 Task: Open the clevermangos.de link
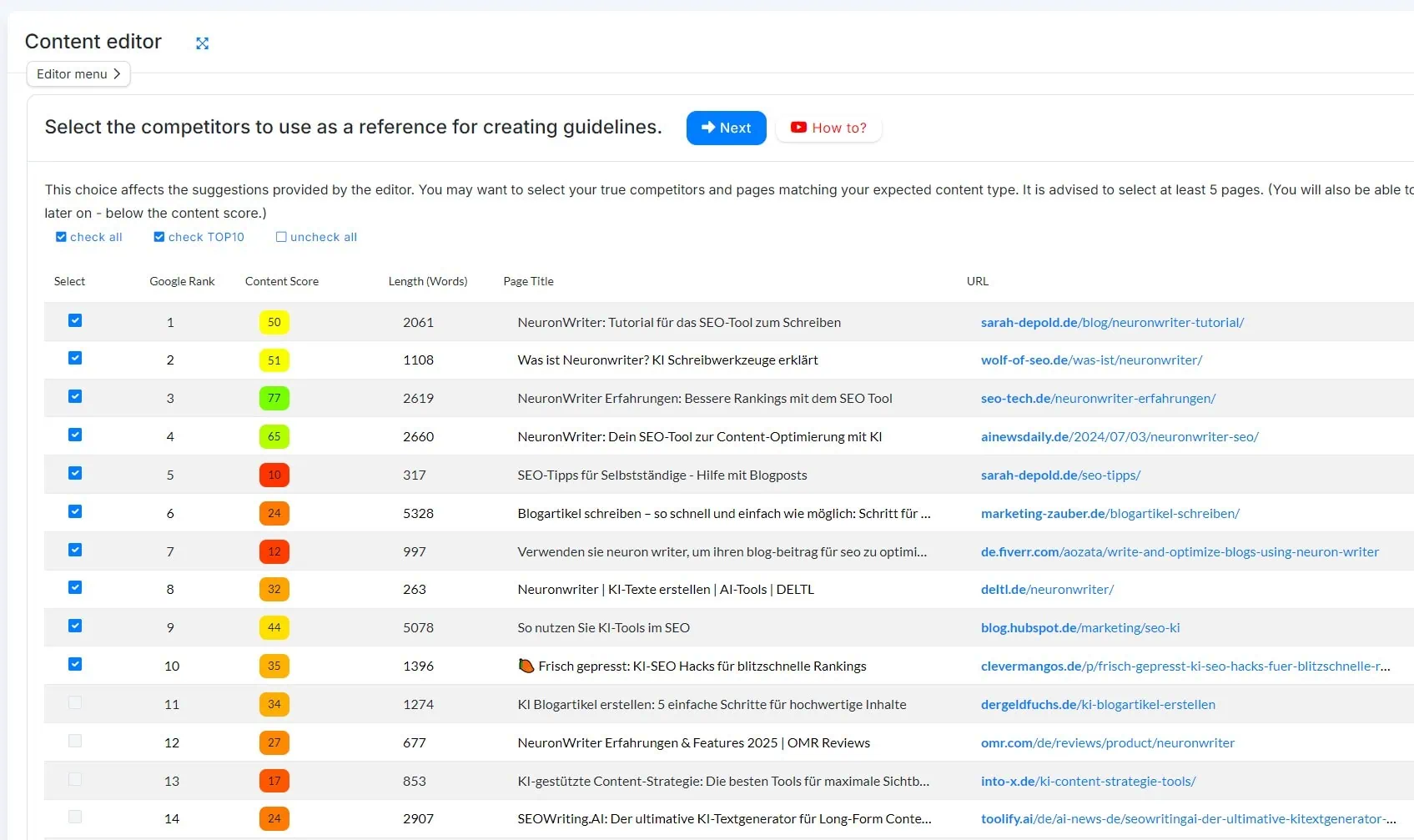pyautogui.click(x=1185, y=666)
